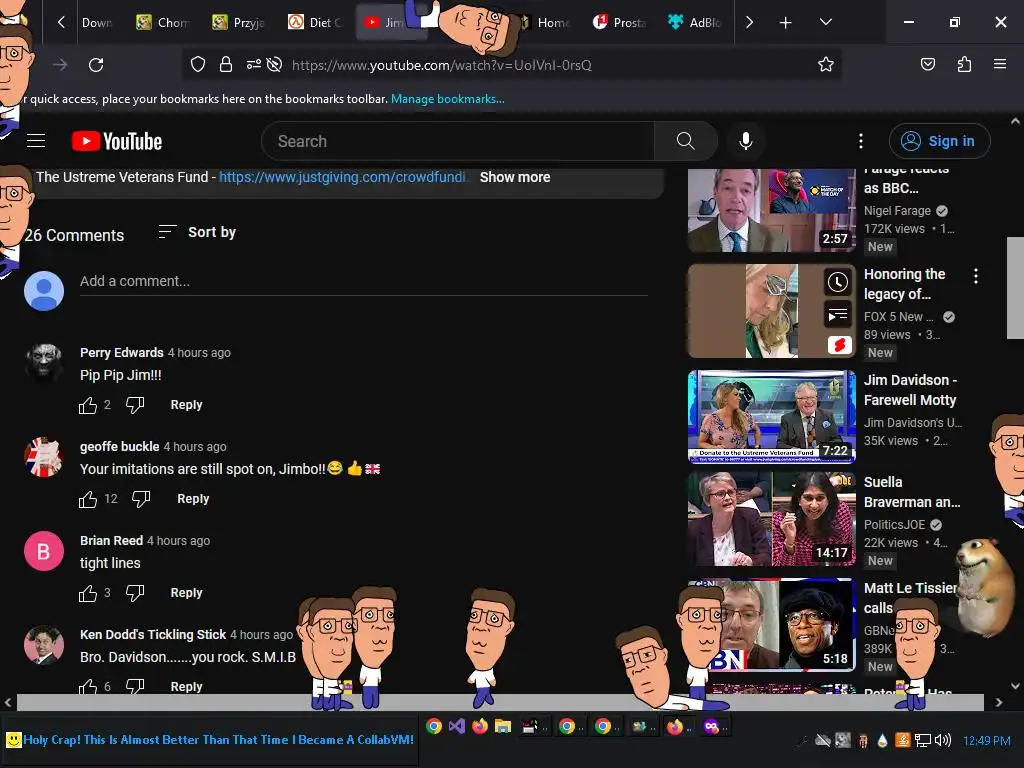Image resolution: width=1024 pixels, height=768 pixels.
Task: Show site security padlock info
Action: click(x=226, y=65)
